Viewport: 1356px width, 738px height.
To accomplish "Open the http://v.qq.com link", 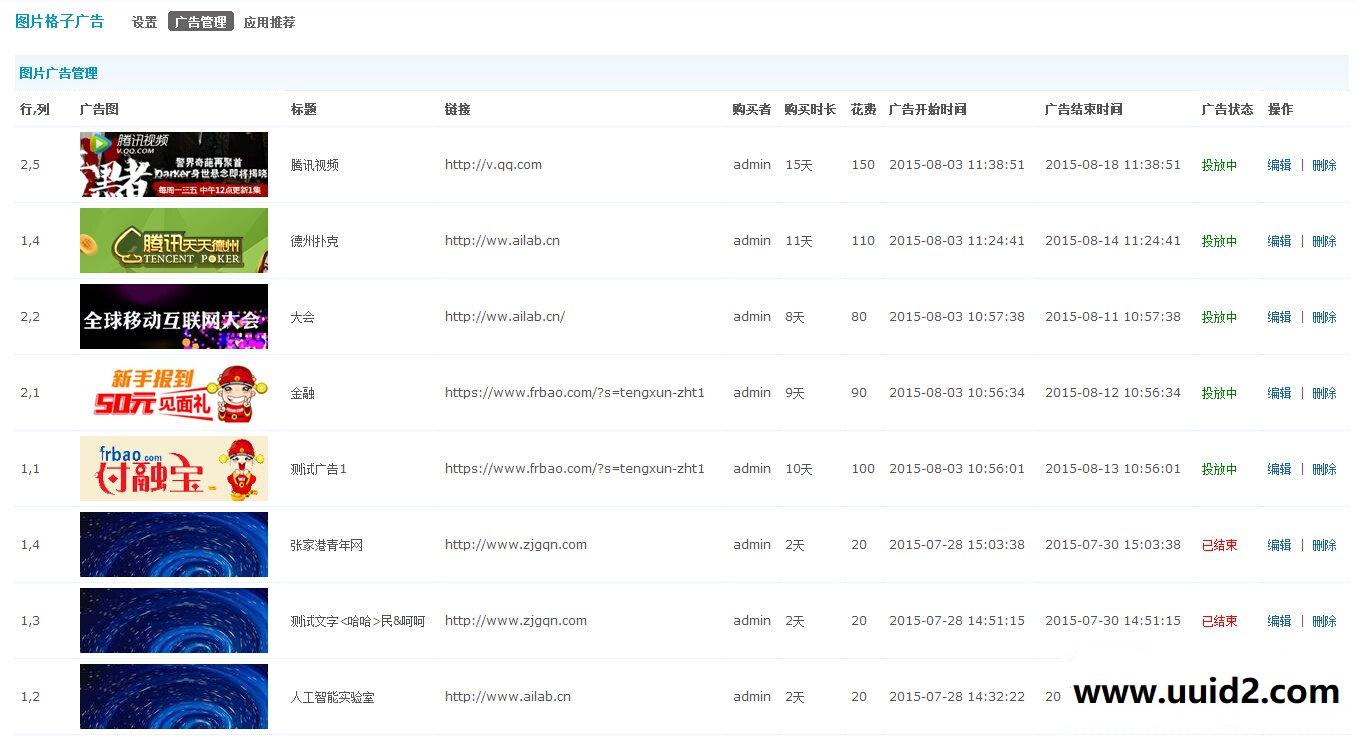I will pyautogui.click(x=493, y=164).
